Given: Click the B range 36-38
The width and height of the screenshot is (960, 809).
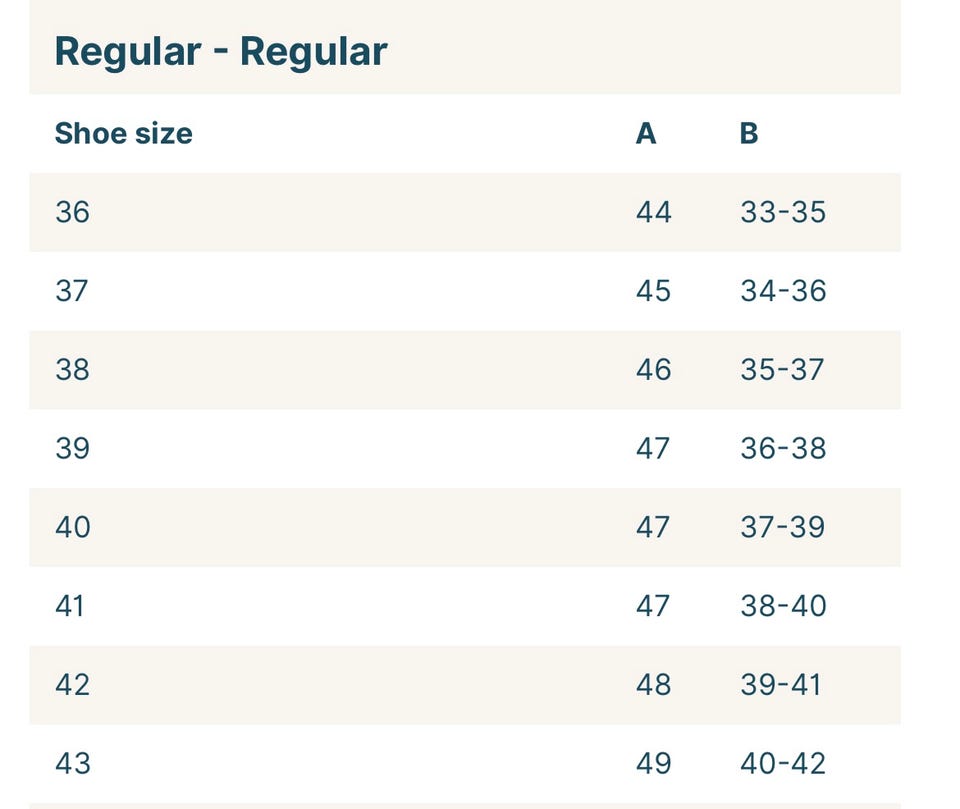Looking at the screenshot, I should click(x=783, y=448).
